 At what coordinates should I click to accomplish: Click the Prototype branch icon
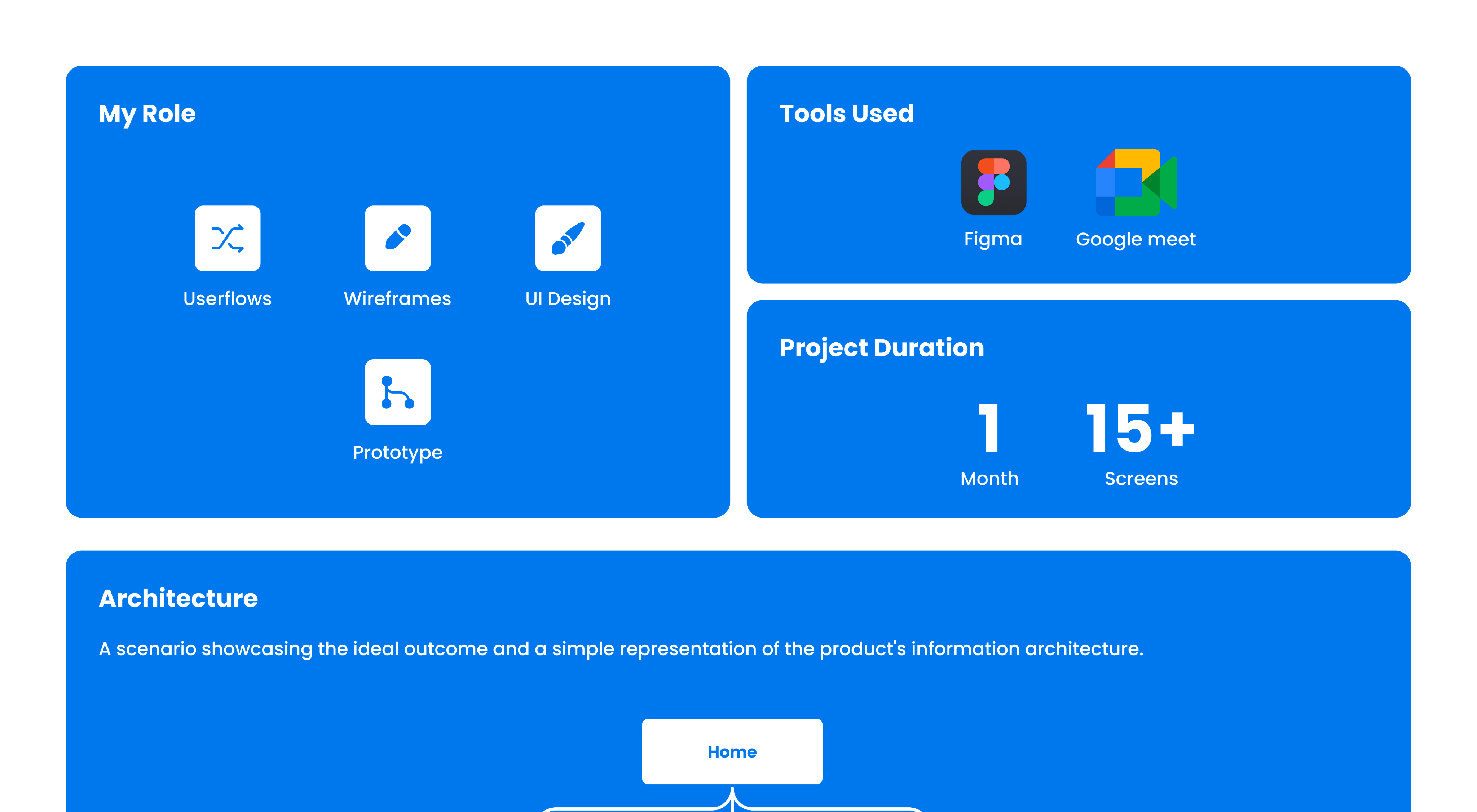pyautogui.click(x=397, y=392)
